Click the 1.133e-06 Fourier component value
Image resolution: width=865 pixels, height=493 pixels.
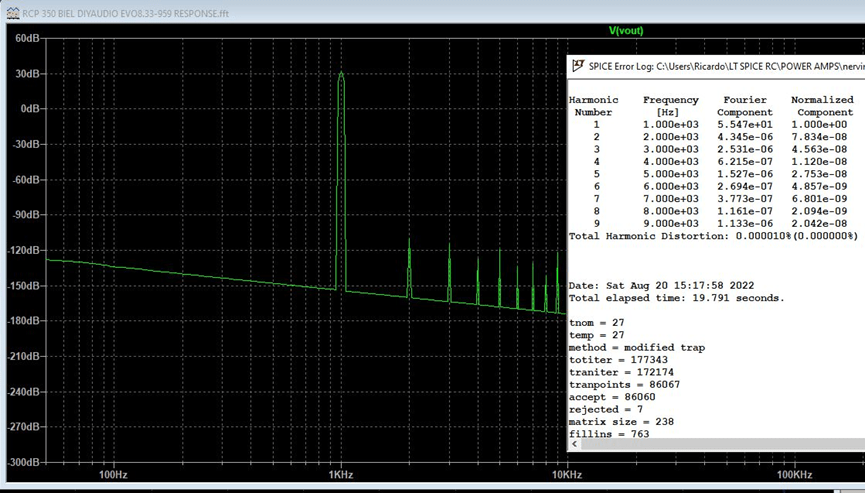tap(745, 223)
